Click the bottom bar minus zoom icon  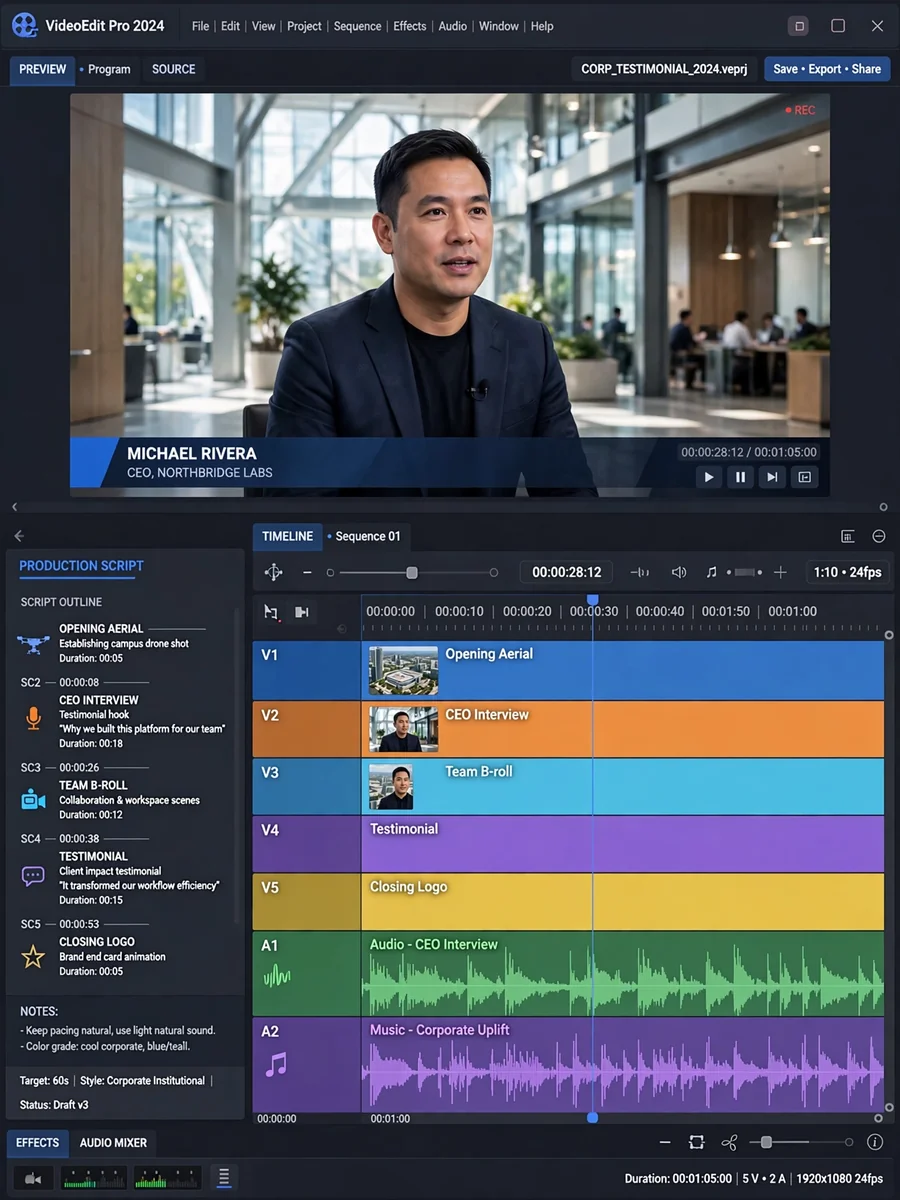pos(665,1142)
